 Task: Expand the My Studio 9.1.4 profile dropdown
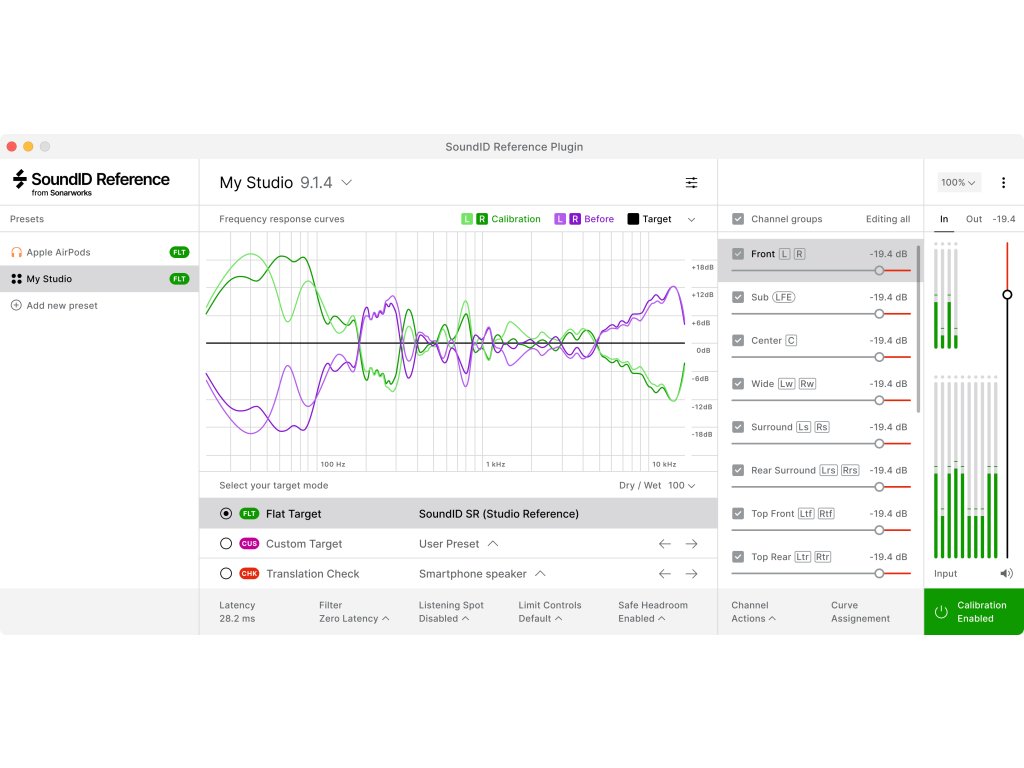tap(346, 183)
